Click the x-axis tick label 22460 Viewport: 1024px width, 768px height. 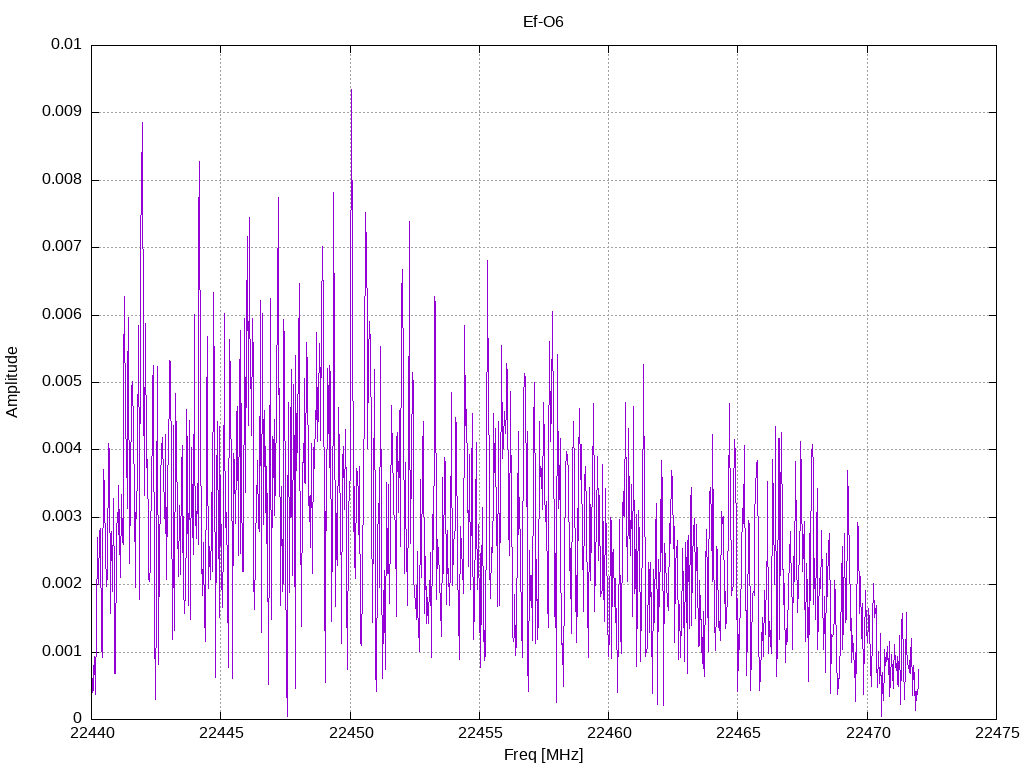tap(609, 733)
